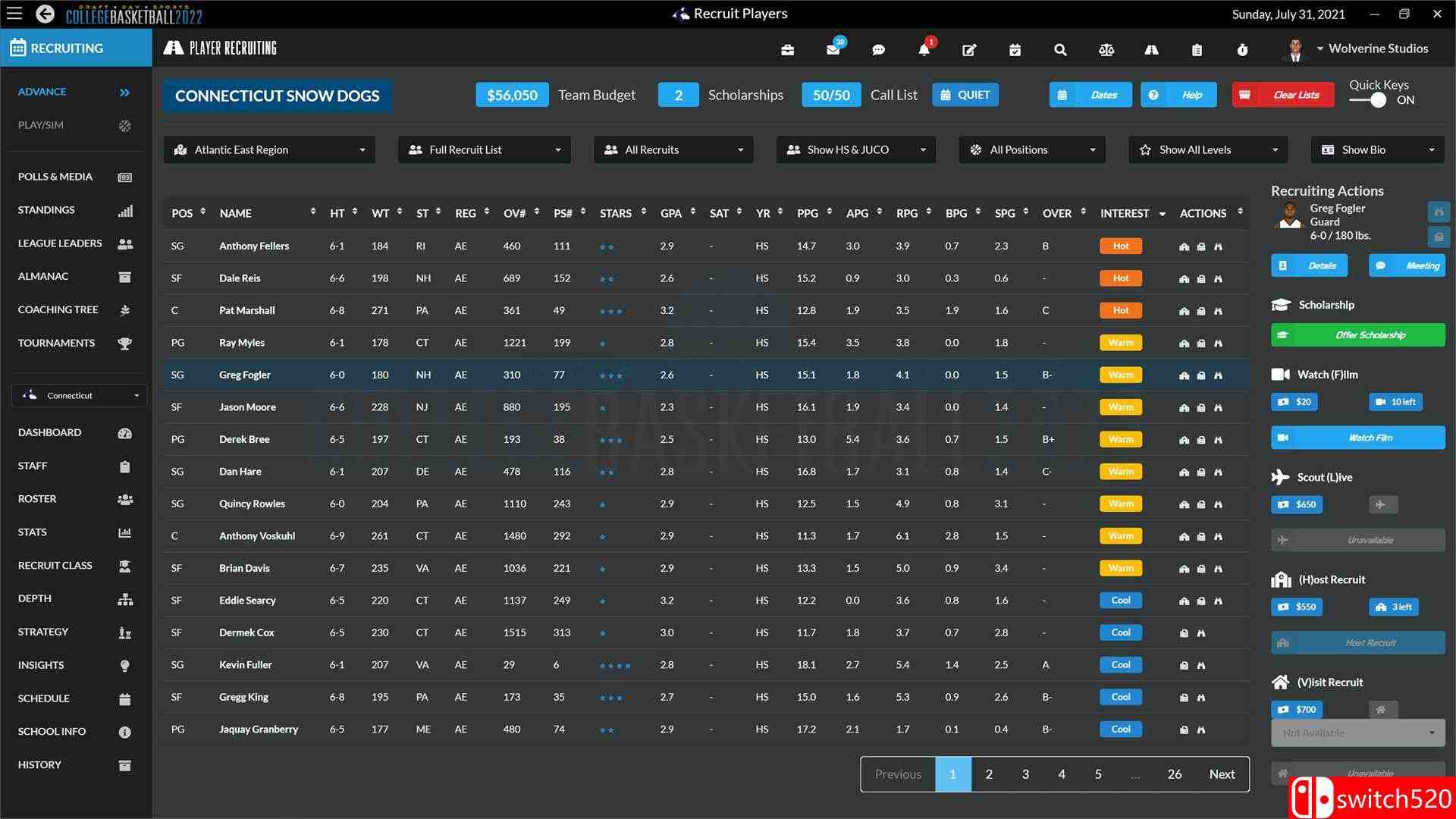Screen dimensions: 1456x819
Task: Expand the Show All Levels dropdown
Action: pos(1207,149)
